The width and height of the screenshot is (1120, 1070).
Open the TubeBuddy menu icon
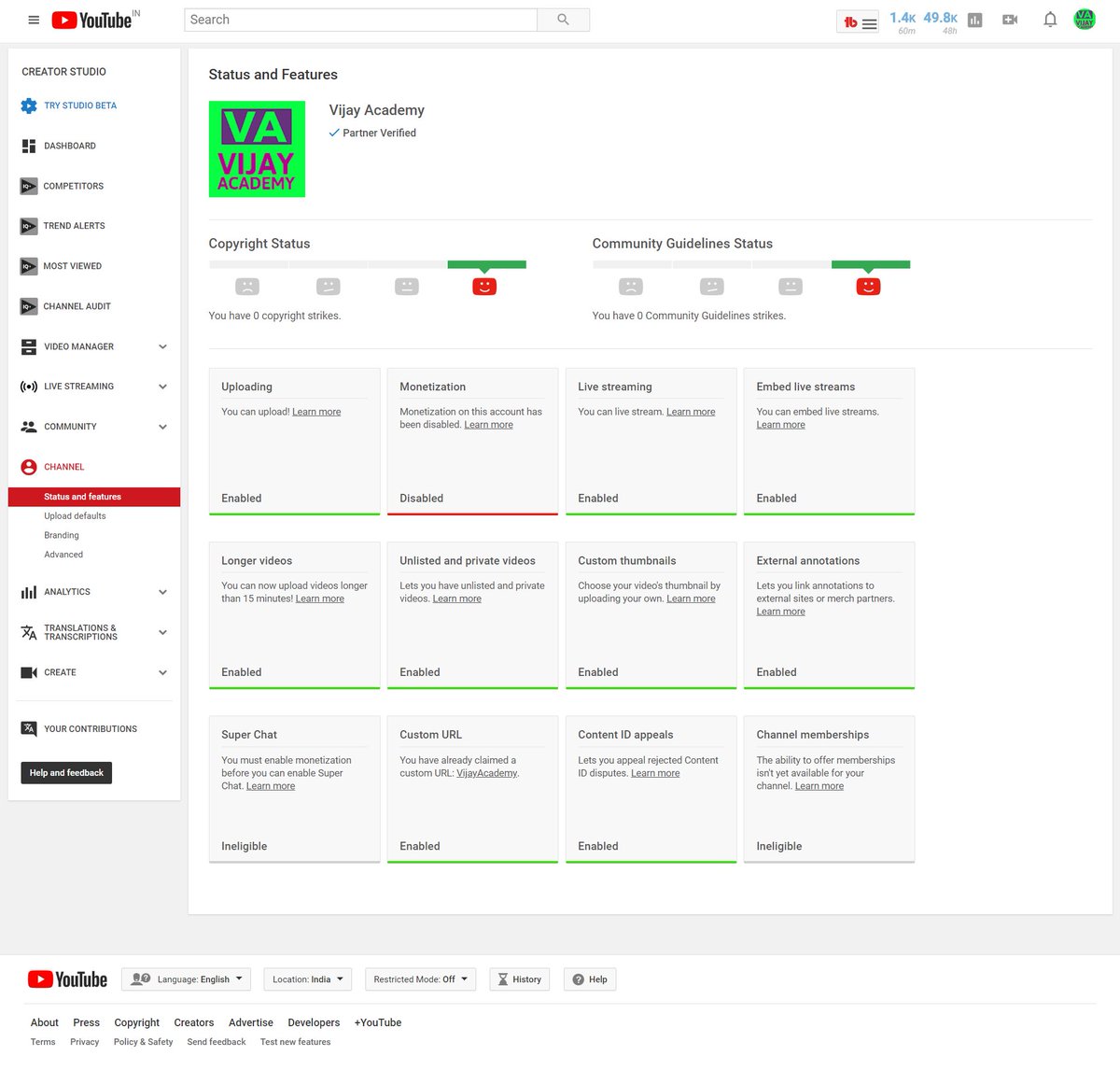(860, 22)
